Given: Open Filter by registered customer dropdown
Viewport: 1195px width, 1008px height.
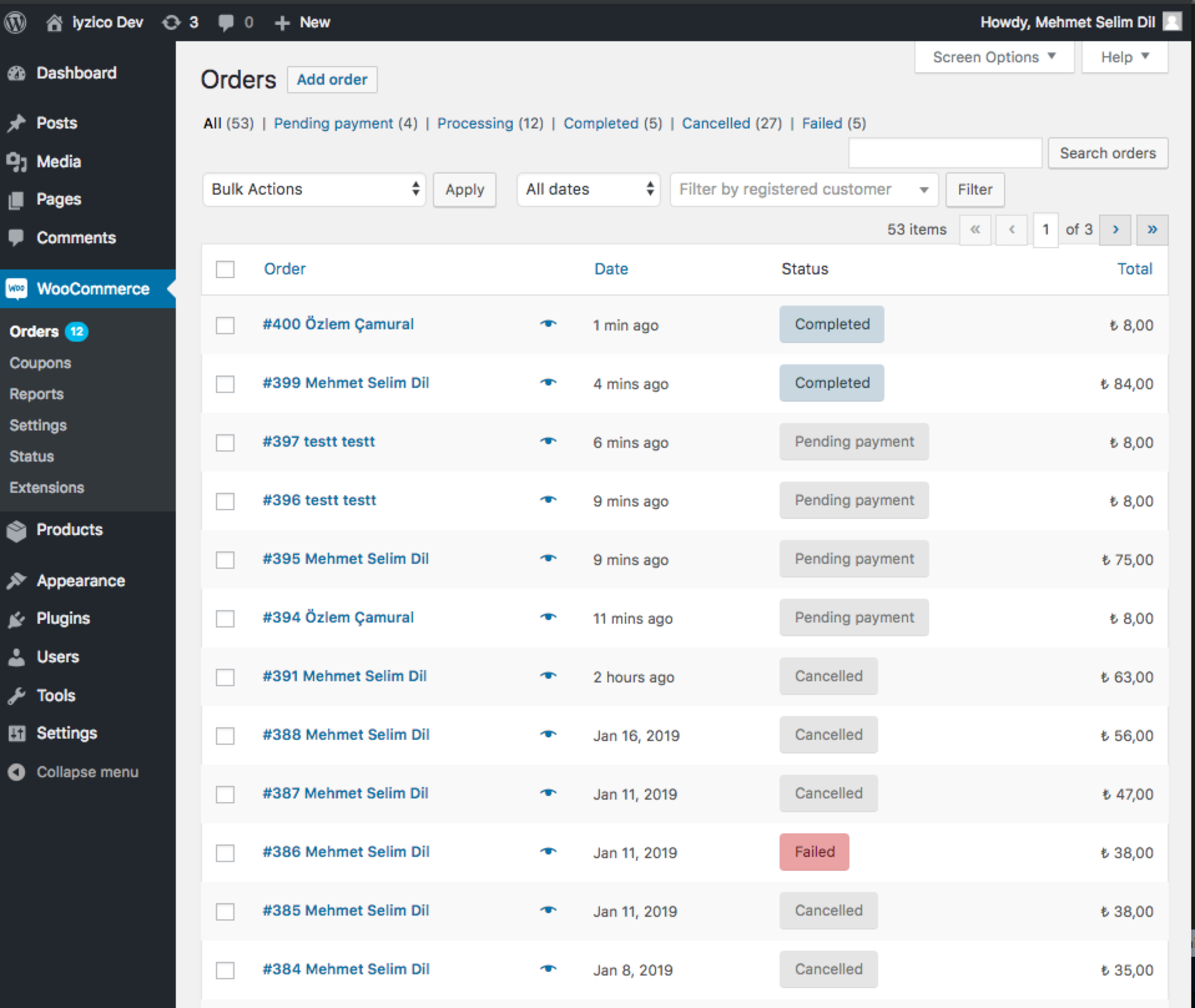Looking at the screenshot, I should [x=804, y=189].
